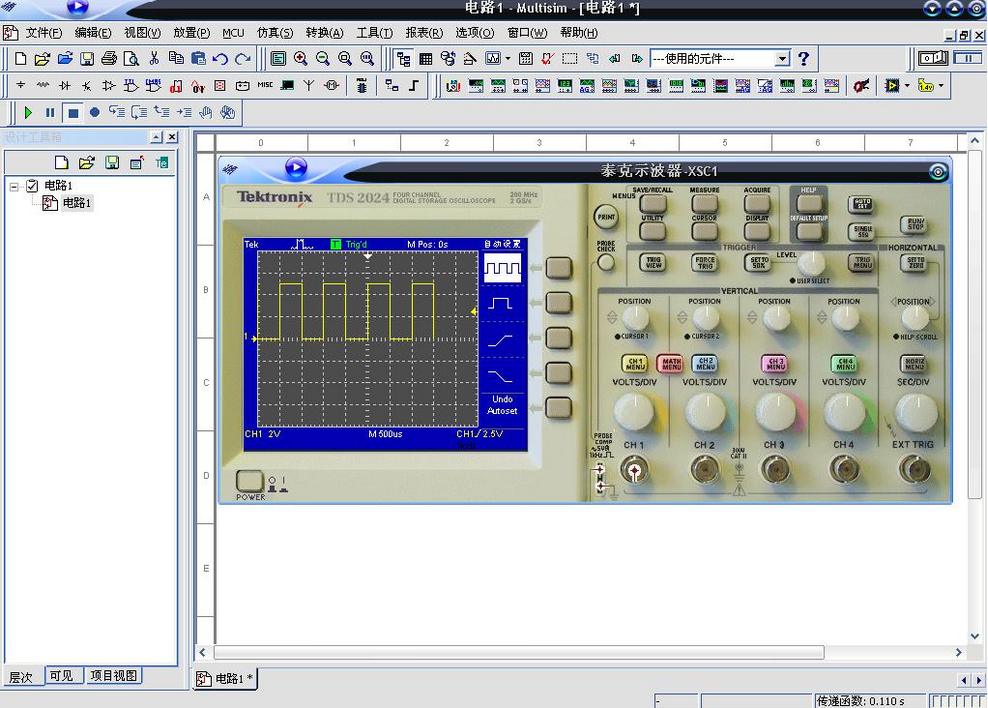The image size is (988, 708).
Task: Click the trigger LEVEL knob
Action: (812, 263)
